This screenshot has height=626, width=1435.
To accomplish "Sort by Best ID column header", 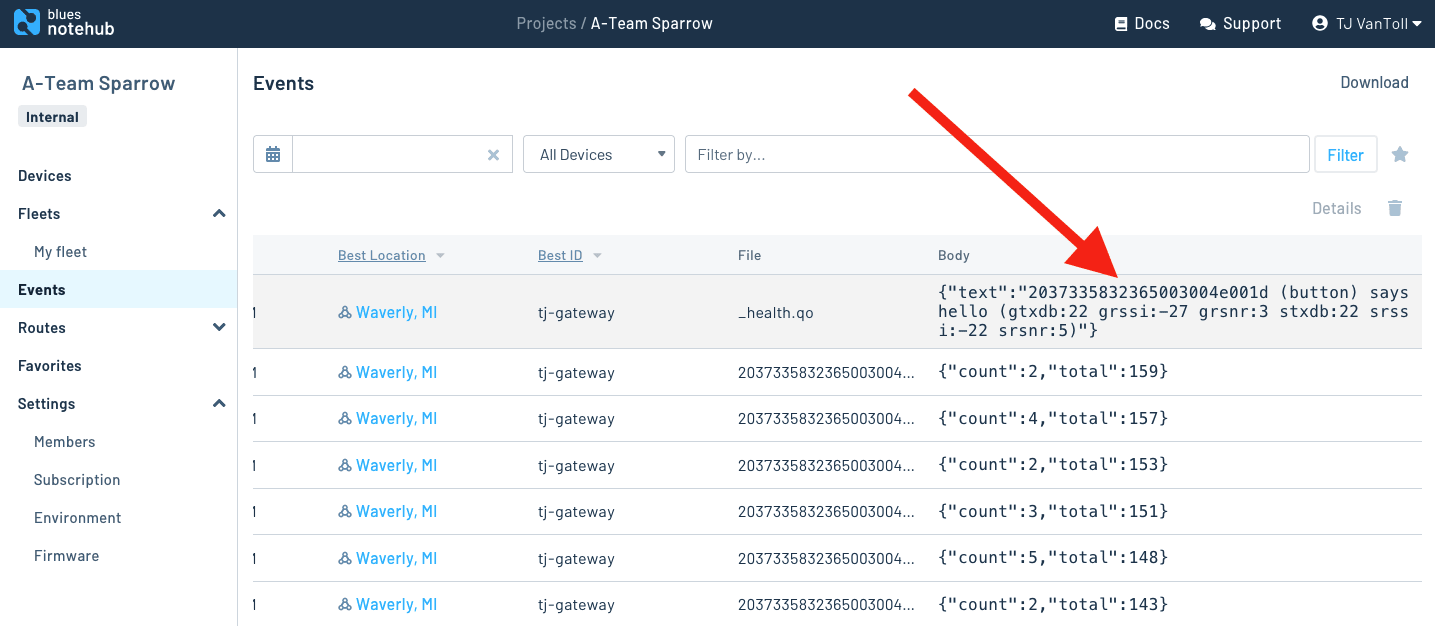I will [x=560, y=256].
